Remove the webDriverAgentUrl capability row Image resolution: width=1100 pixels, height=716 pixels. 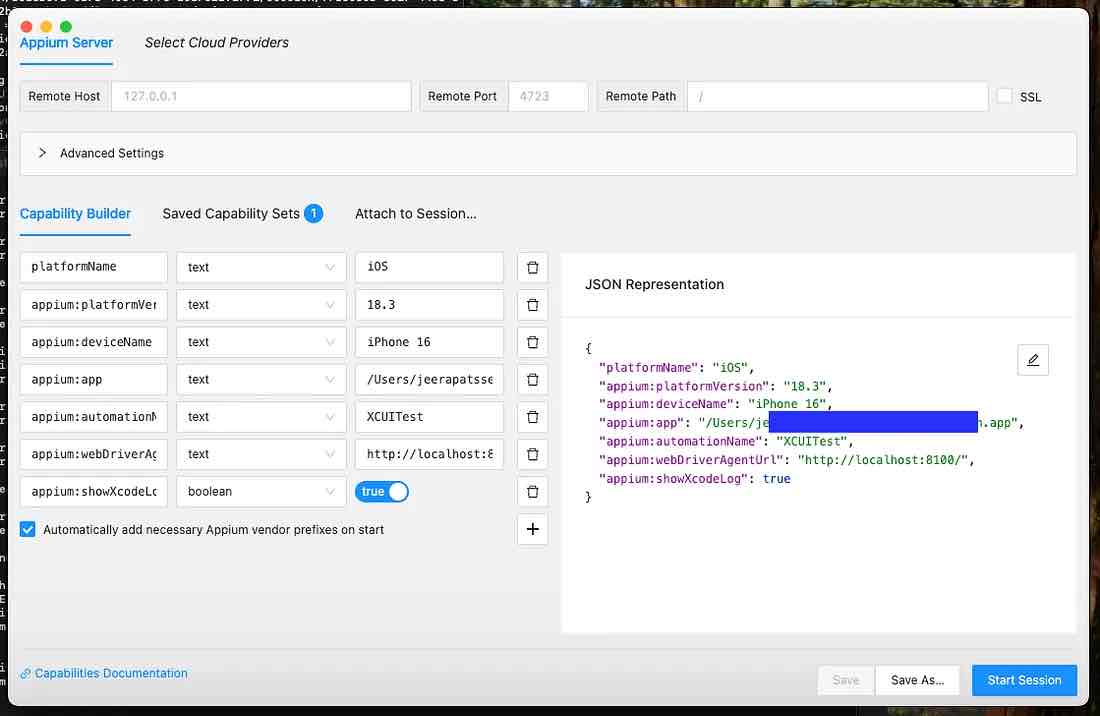(x=532, y=454)
